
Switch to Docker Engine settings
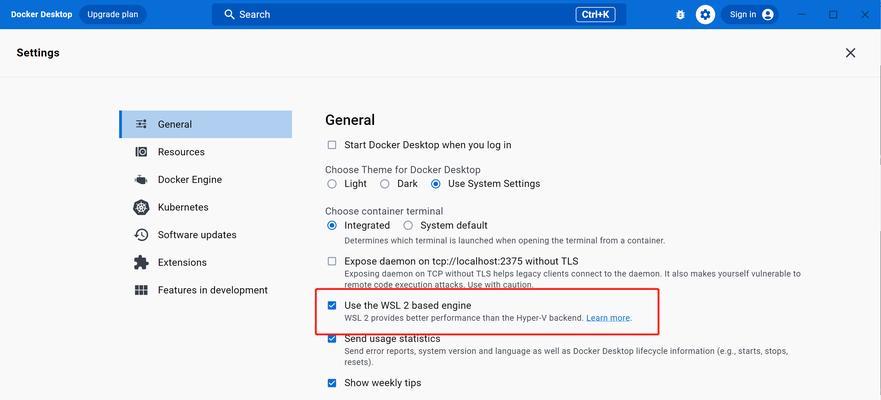point(206,180)
